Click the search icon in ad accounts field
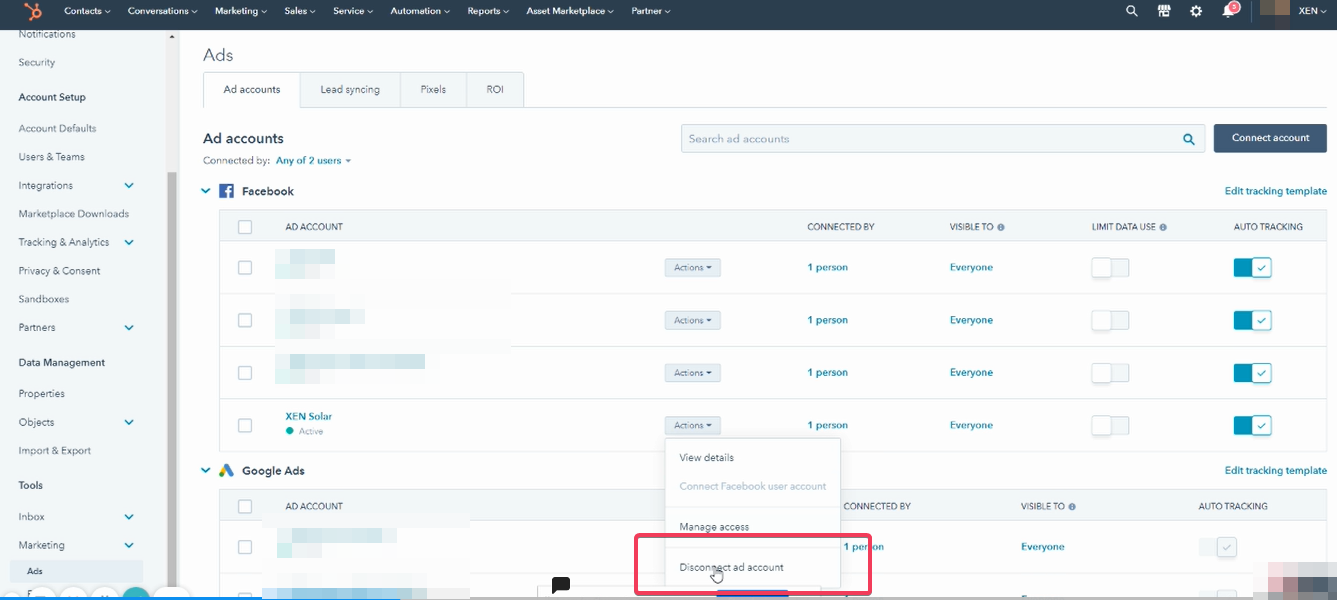The height and width of the screenshot is (600, 1337). (1189, 139)
